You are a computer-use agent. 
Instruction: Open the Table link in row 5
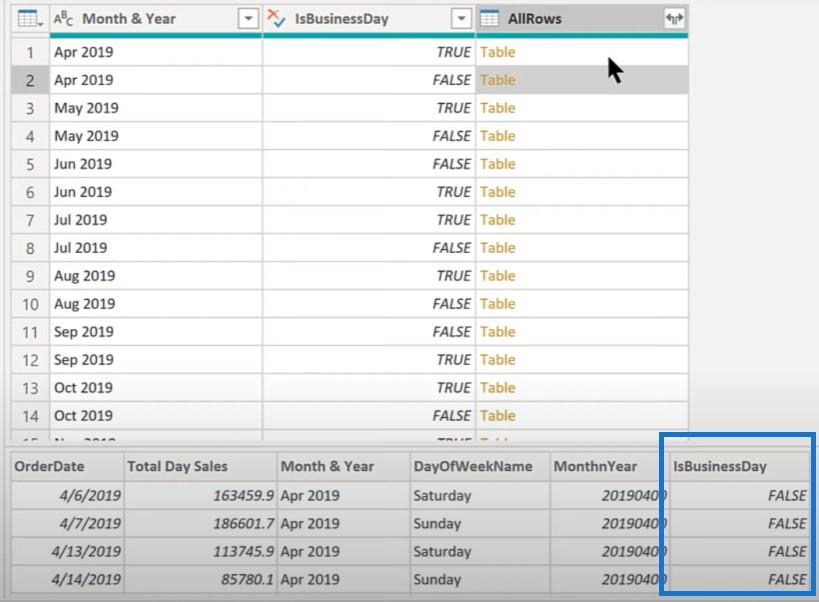(498, 164)
